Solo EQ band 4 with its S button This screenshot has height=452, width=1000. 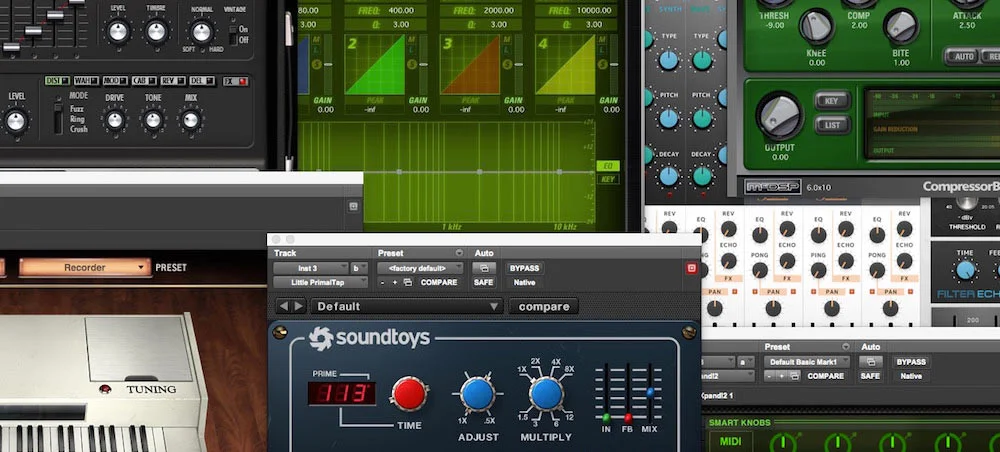pyautogui.click(x=601, y=64)
